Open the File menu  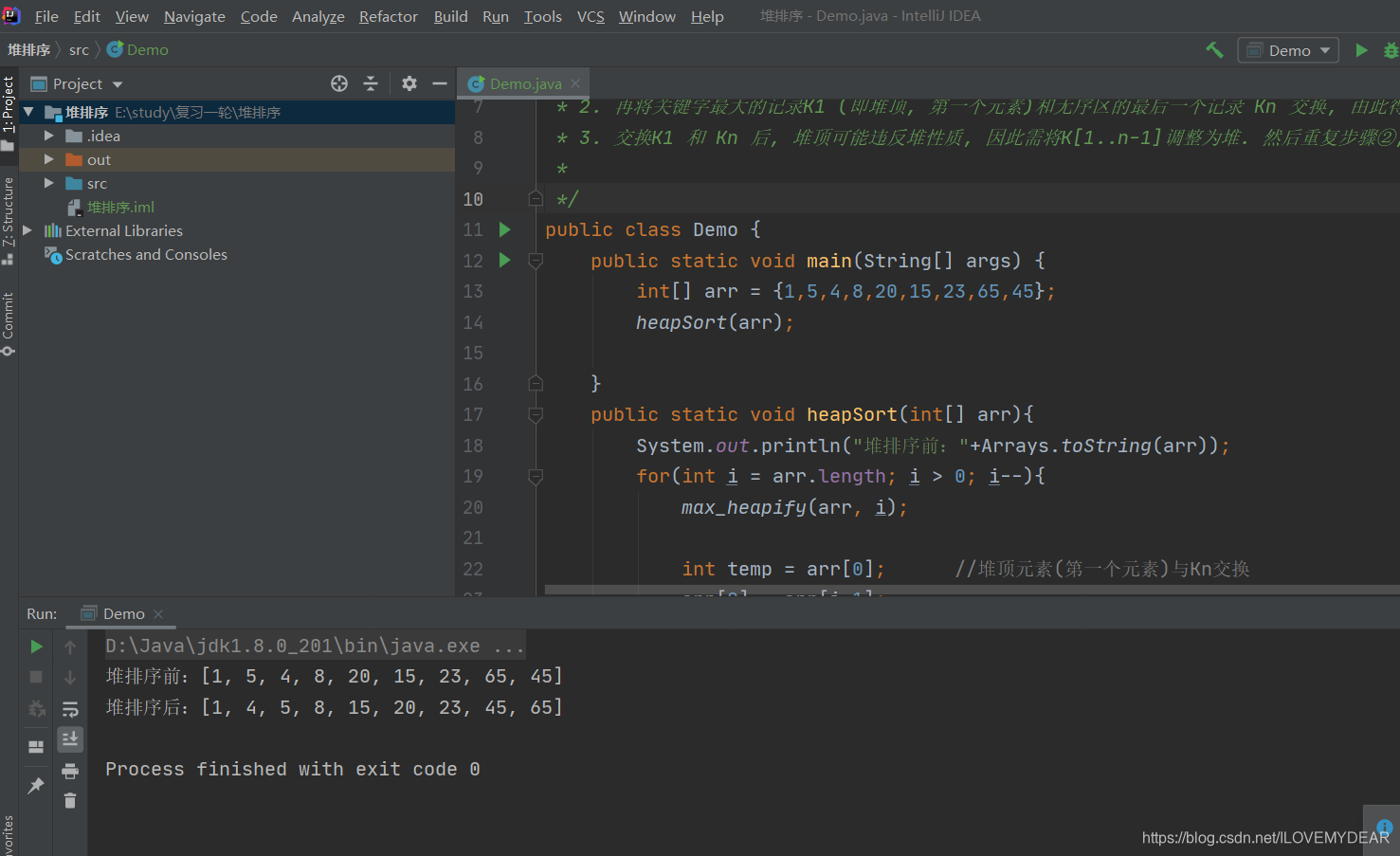coord(46,16)
